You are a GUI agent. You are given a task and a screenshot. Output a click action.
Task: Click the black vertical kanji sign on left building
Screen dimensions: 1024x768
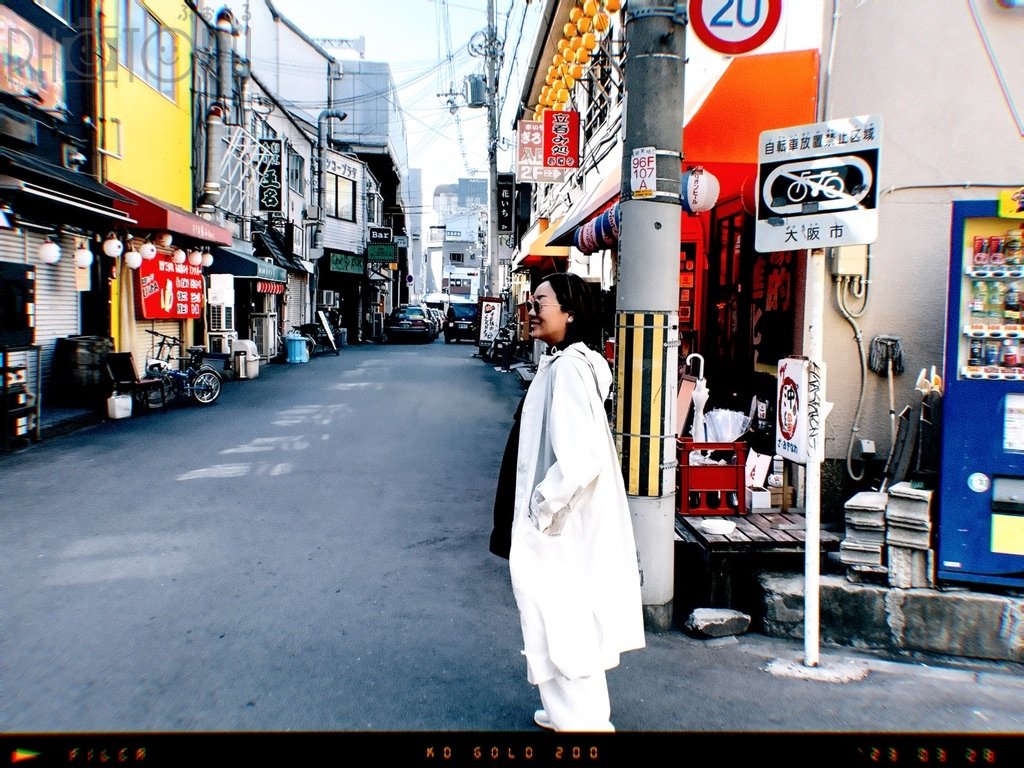tap(270, 175)
